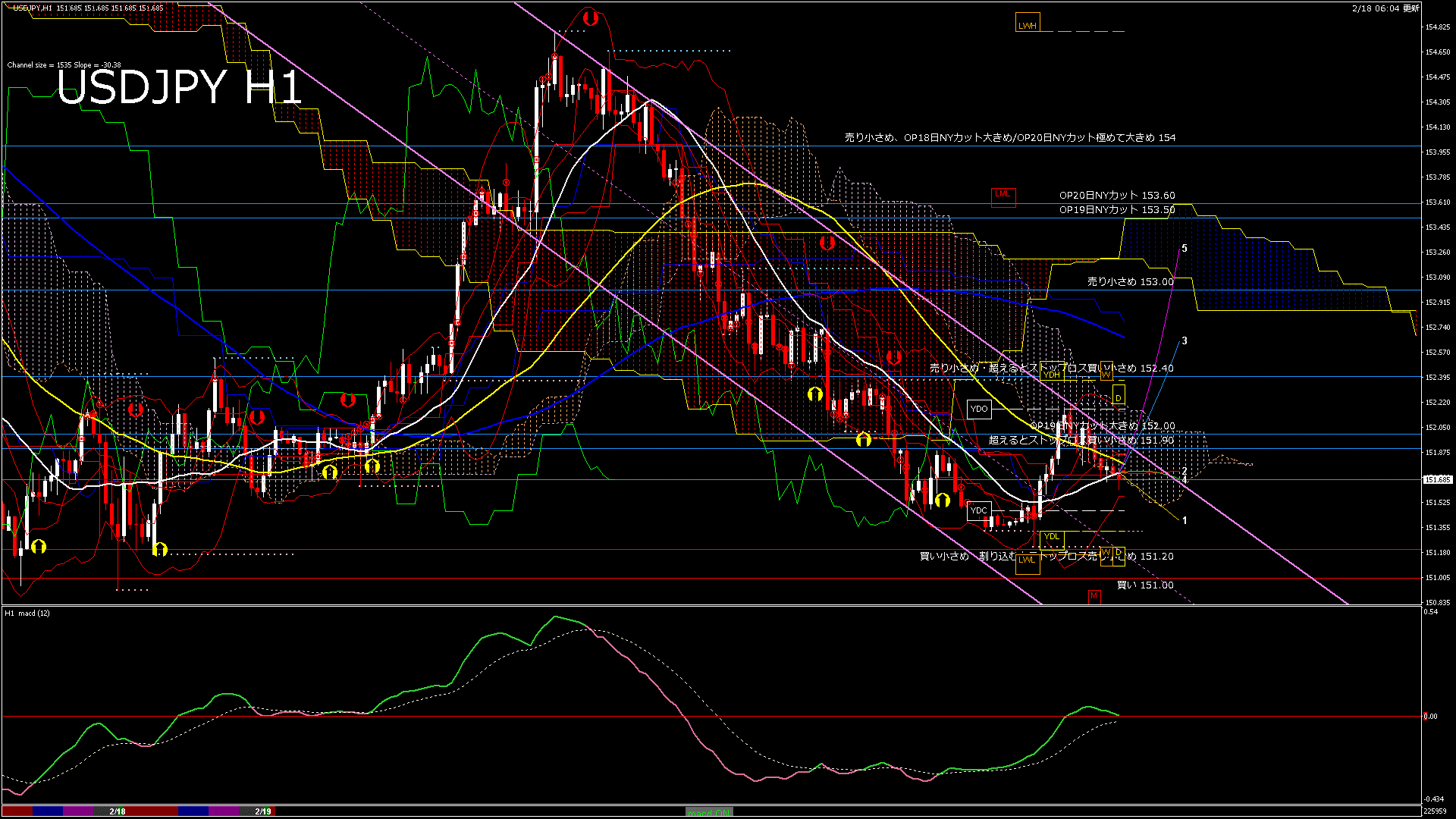Click the YDC level tag

click(x=979, y=510)
